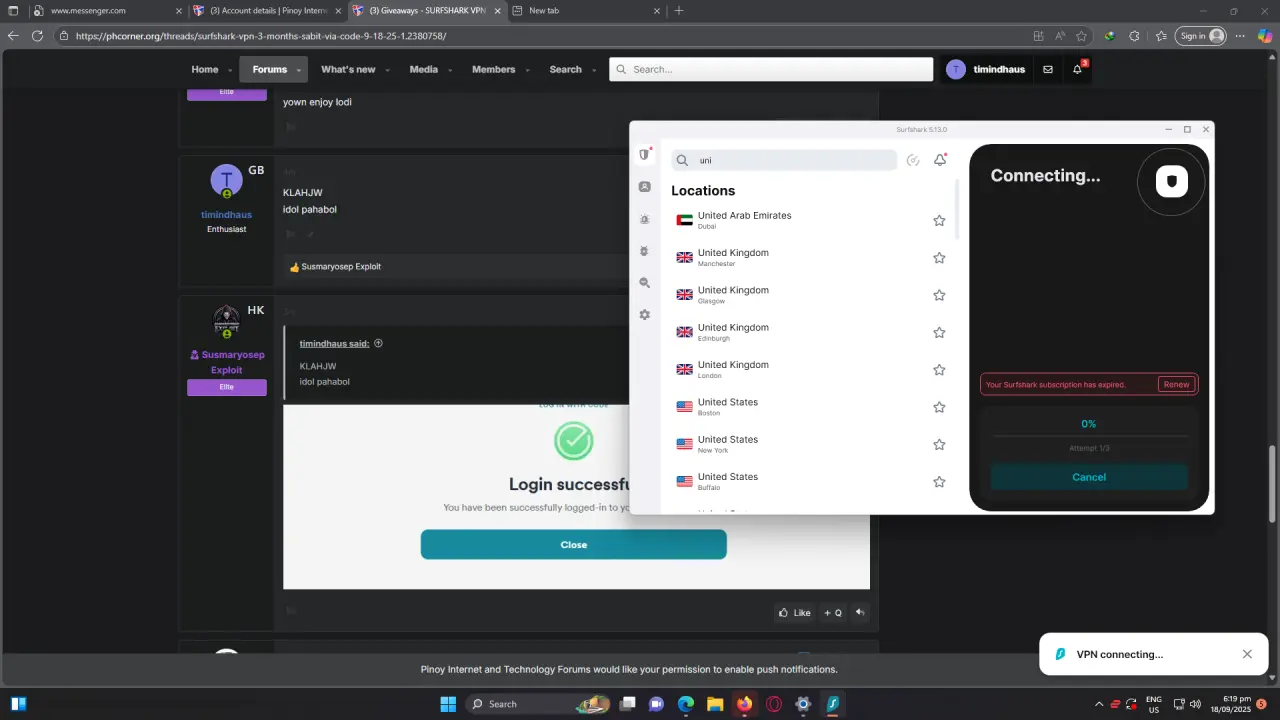Favorite the United States Boston location
Image resolution: width=1280 pixels, height=720 pixels.
(x=939, y=407)
